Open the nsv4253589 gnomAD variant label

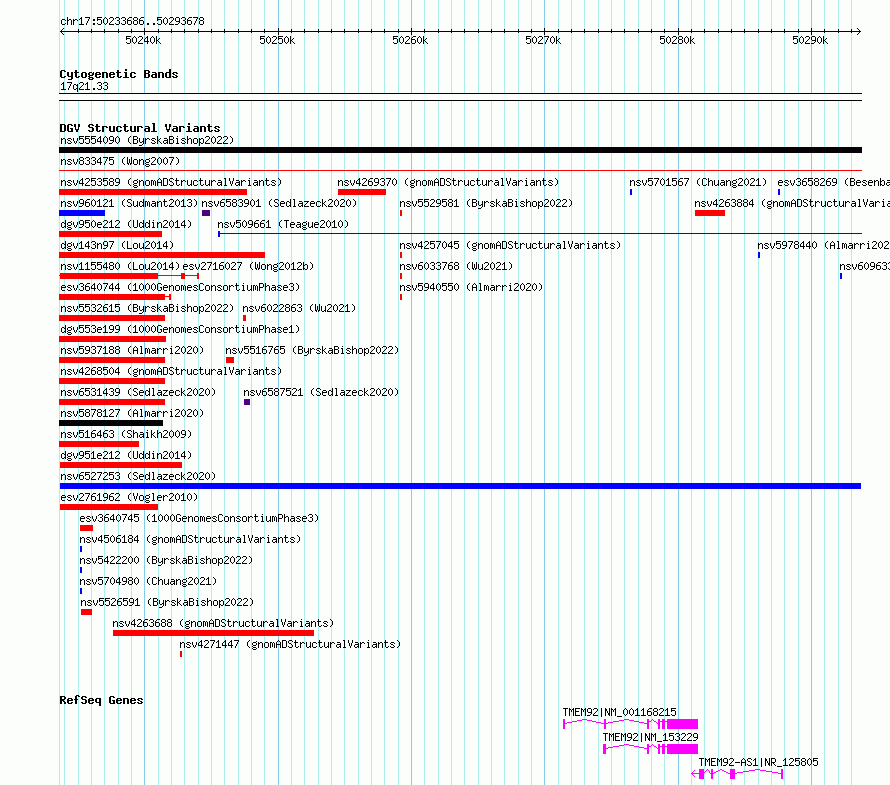point(171,182)
